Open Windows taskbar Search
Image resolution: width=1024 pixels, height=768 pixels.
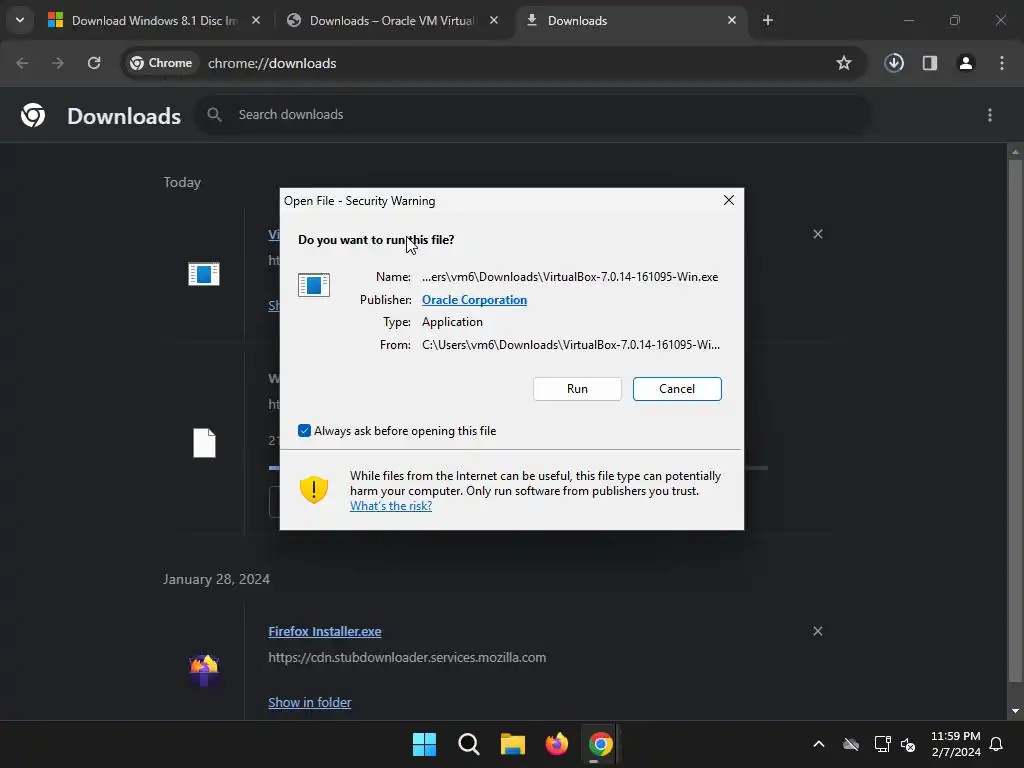[x=468, y=744]
